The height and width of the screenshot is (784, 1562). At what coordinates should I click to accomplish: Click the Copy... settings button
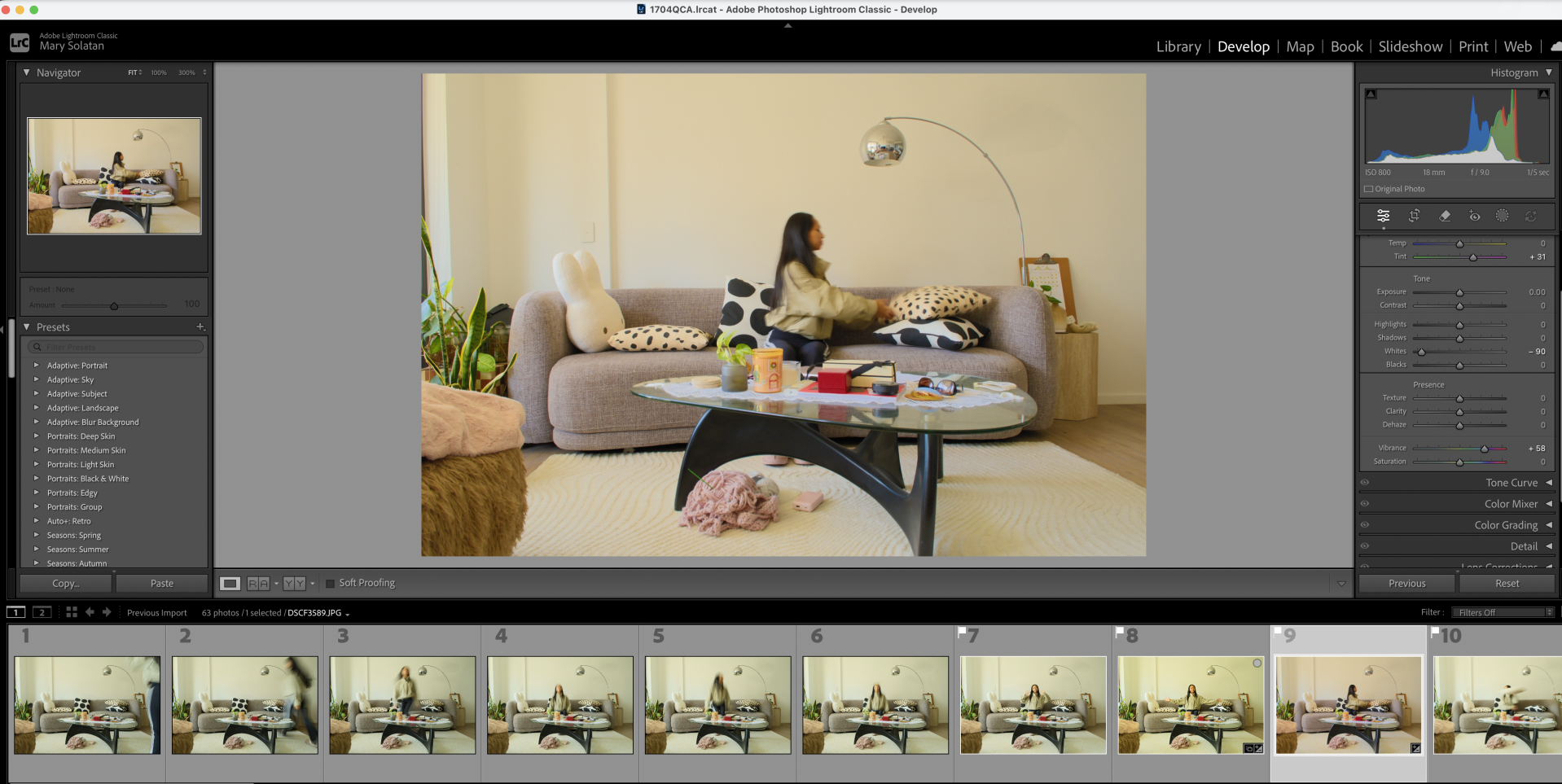tap(66, 584)
